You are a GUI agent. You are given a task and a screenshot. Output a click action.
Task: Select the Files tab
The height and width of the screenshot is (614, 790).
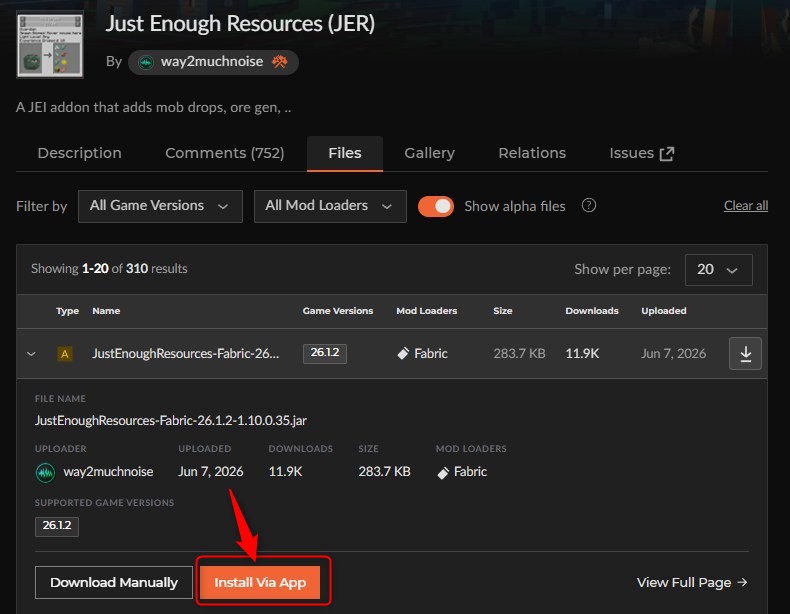(x=345, y=153)
